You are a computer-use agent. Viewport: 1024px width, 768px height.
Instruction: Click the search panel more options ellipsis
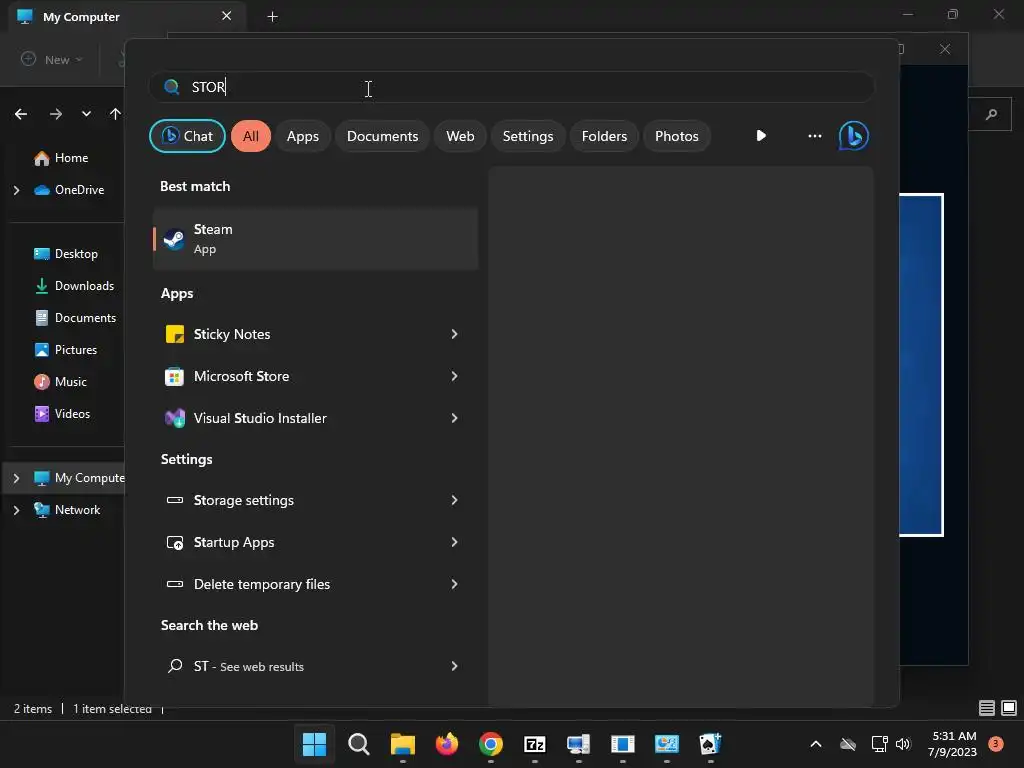[814, 136]
